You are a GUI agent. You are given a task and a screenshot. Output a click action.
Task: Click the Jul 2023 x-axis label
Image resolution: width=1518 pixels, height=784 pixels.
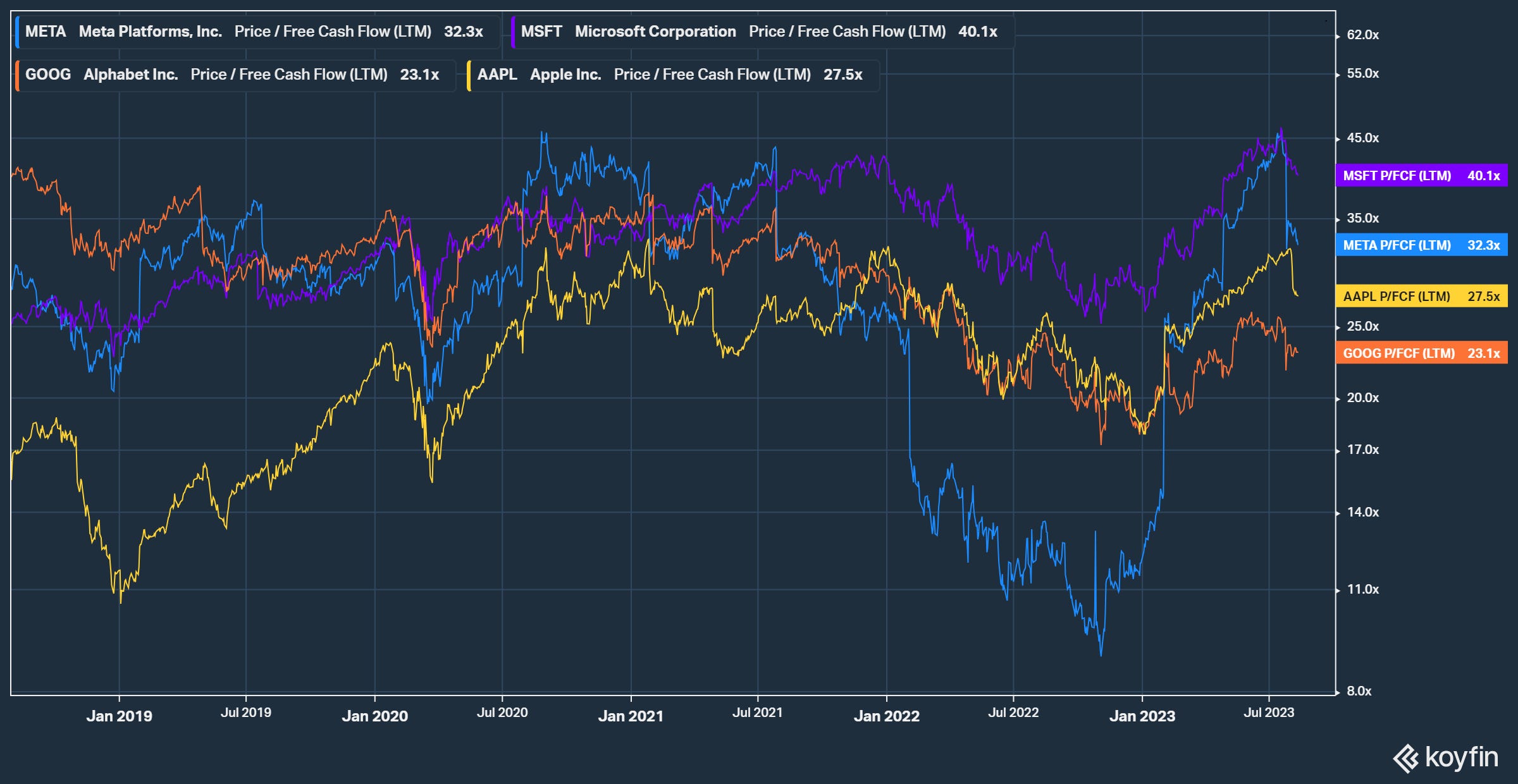[x=1269, y=713]
